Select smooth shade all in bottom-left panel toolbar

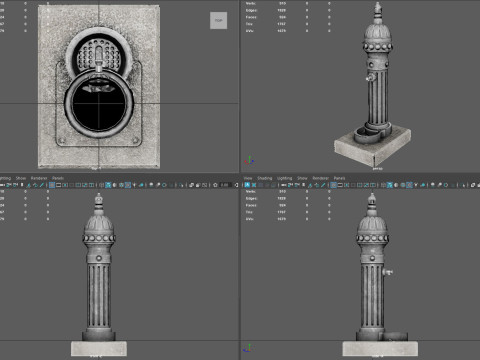pos(108,185)
